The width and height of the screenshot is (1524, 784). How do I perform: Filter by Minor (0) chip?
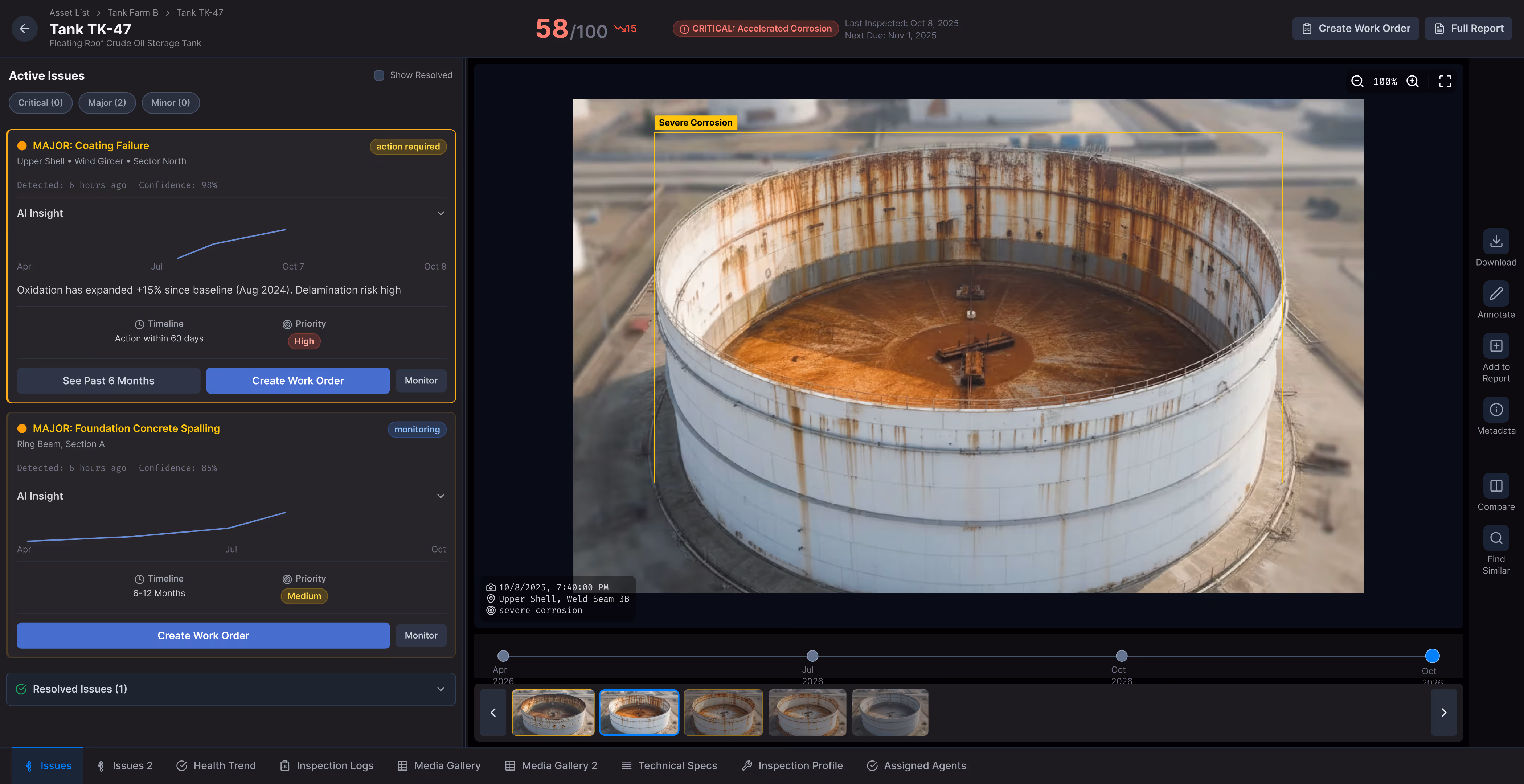pyautogui.click(x=171, y=103)
